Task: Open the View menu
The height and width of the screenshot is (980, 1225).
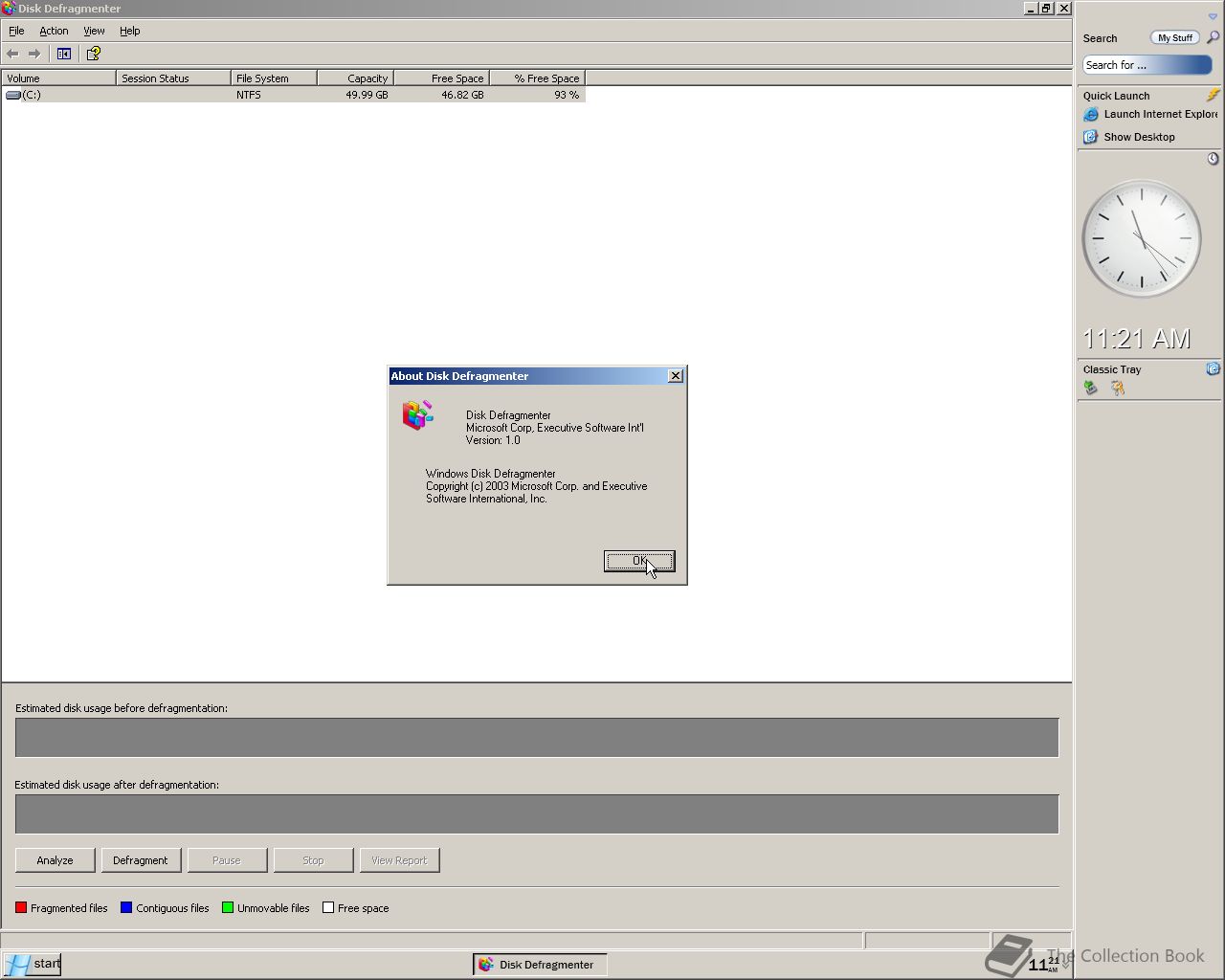Action: pyautogui.click(x=94, y=31)
